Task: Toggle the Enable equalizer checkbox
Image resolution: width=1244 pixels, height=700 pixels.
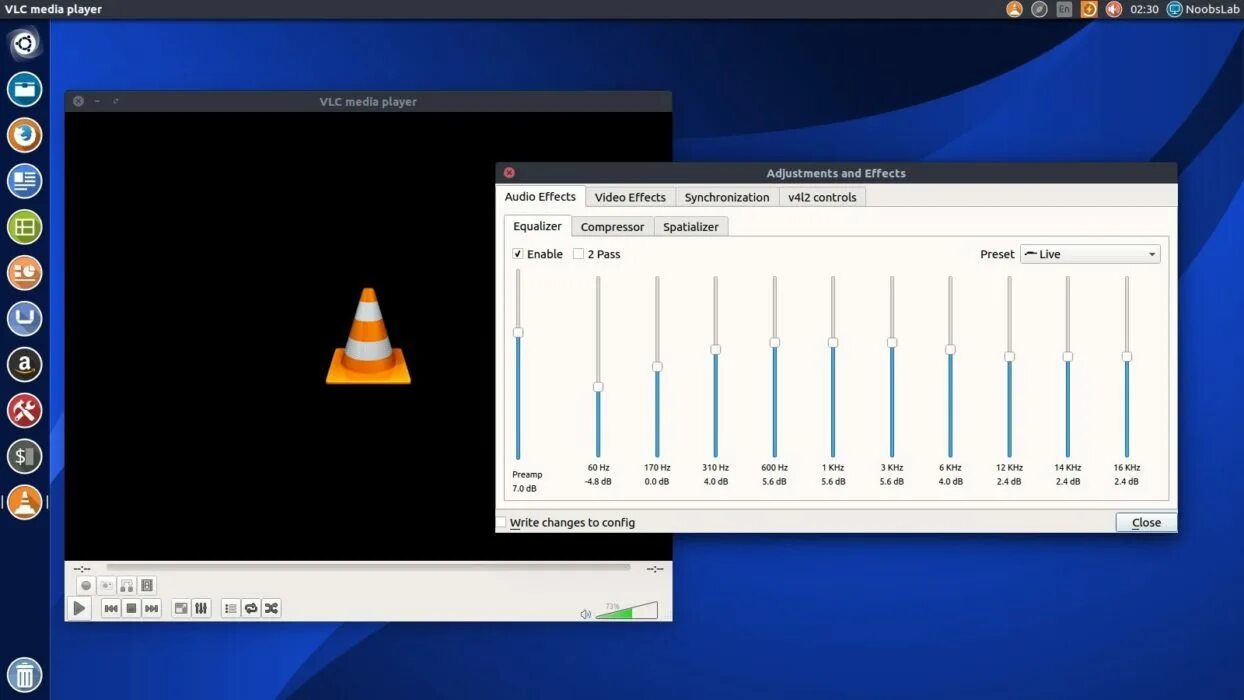Action: coord(518,254)
